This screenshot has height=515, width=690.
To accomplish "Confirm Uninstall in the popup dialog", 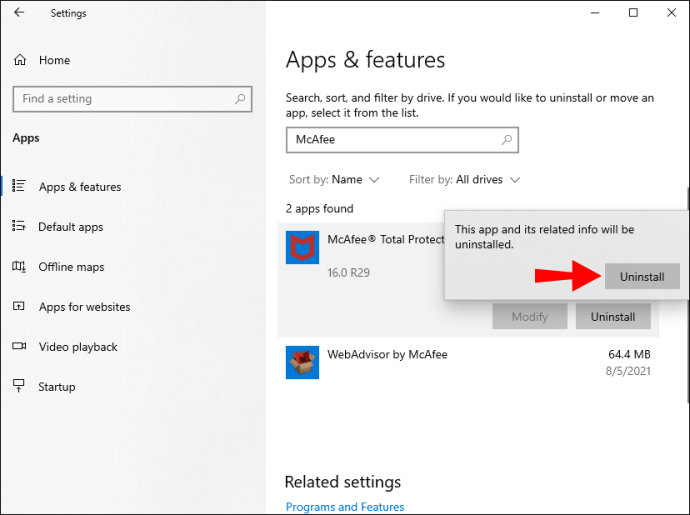I will [x=642, y=276].
